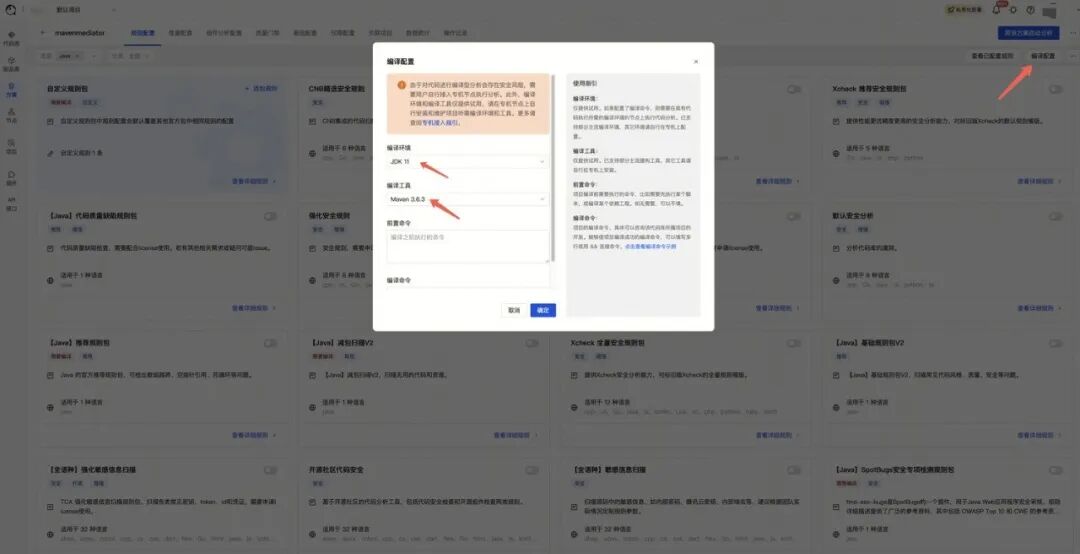The width and height of the screenshot is (1080, 554).
Task: Click the document icon in 自定义规则包 card
Action: (50, 121)
